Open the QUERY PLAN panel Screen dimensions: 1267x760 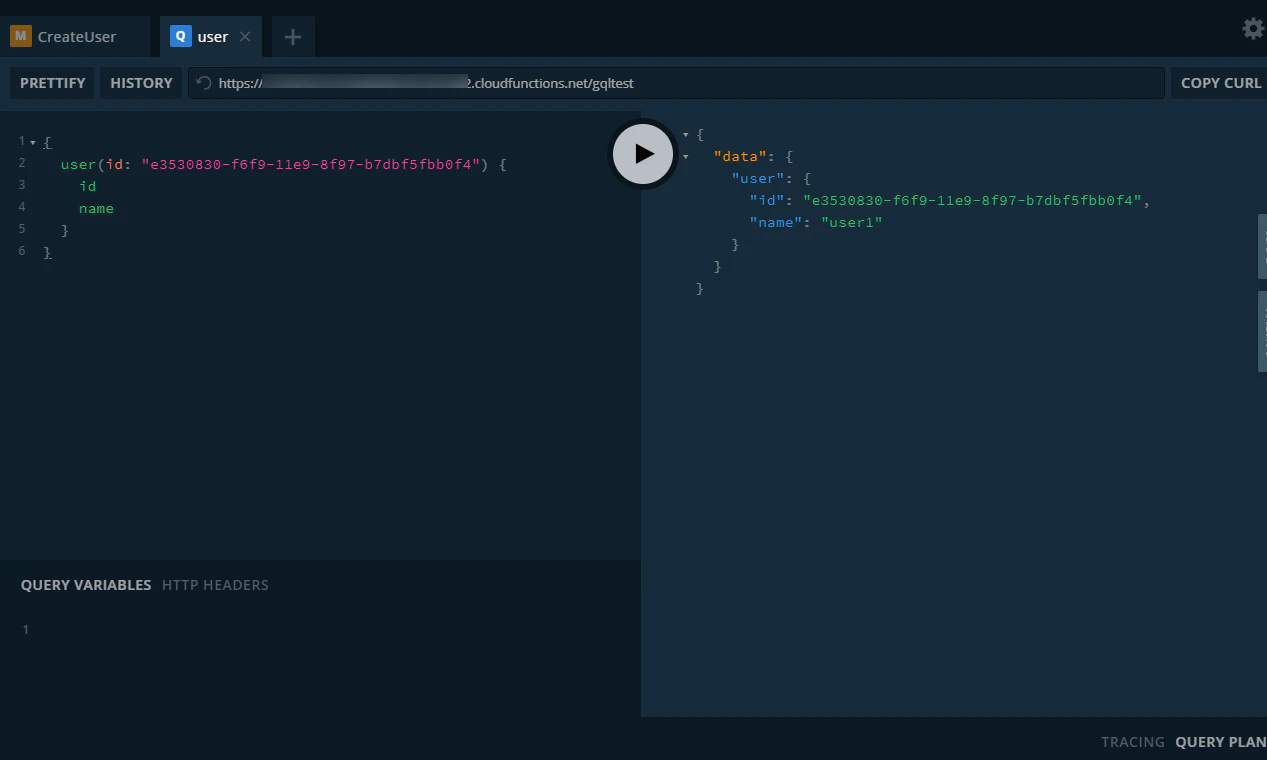click(x=1220, y=742)
